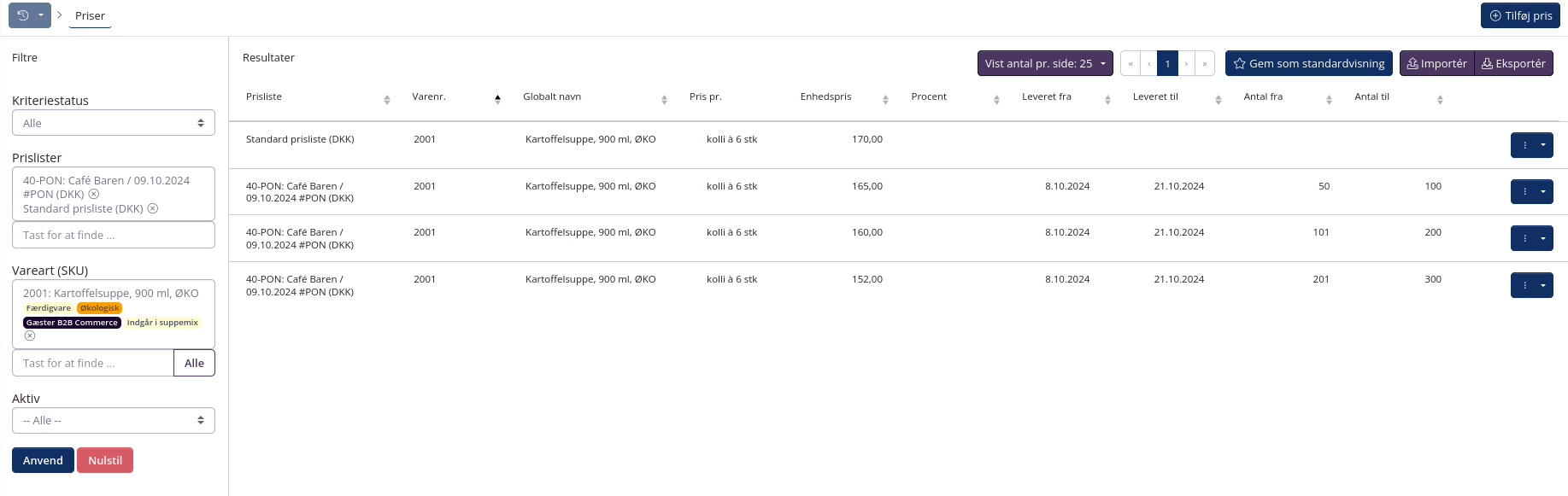The height and width of the screenshot is (496, 1568).
Task: Expand 'Vist antal pr. side: 25' dropdown
Action: tap(1044, 64)
